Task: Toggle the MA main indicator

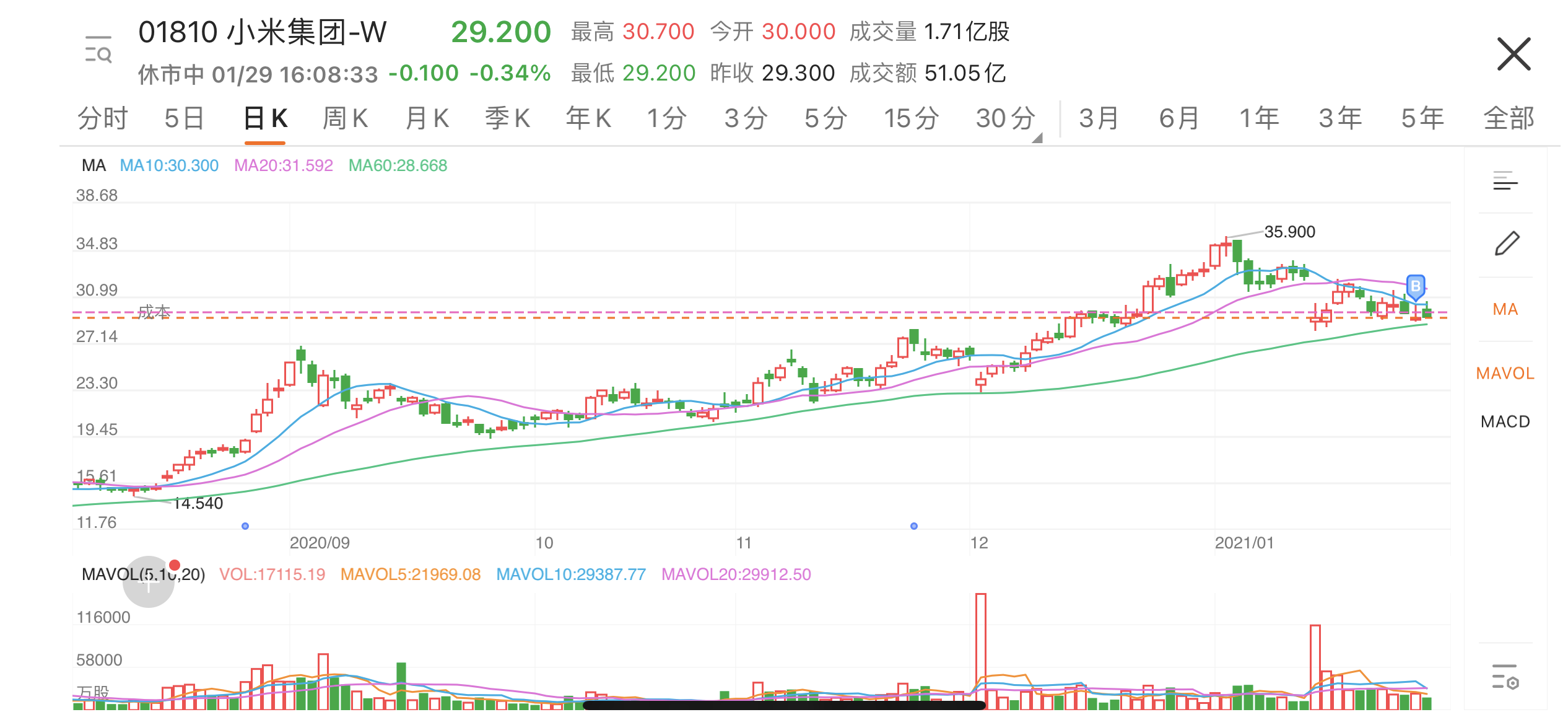Action: (1505, 309)
